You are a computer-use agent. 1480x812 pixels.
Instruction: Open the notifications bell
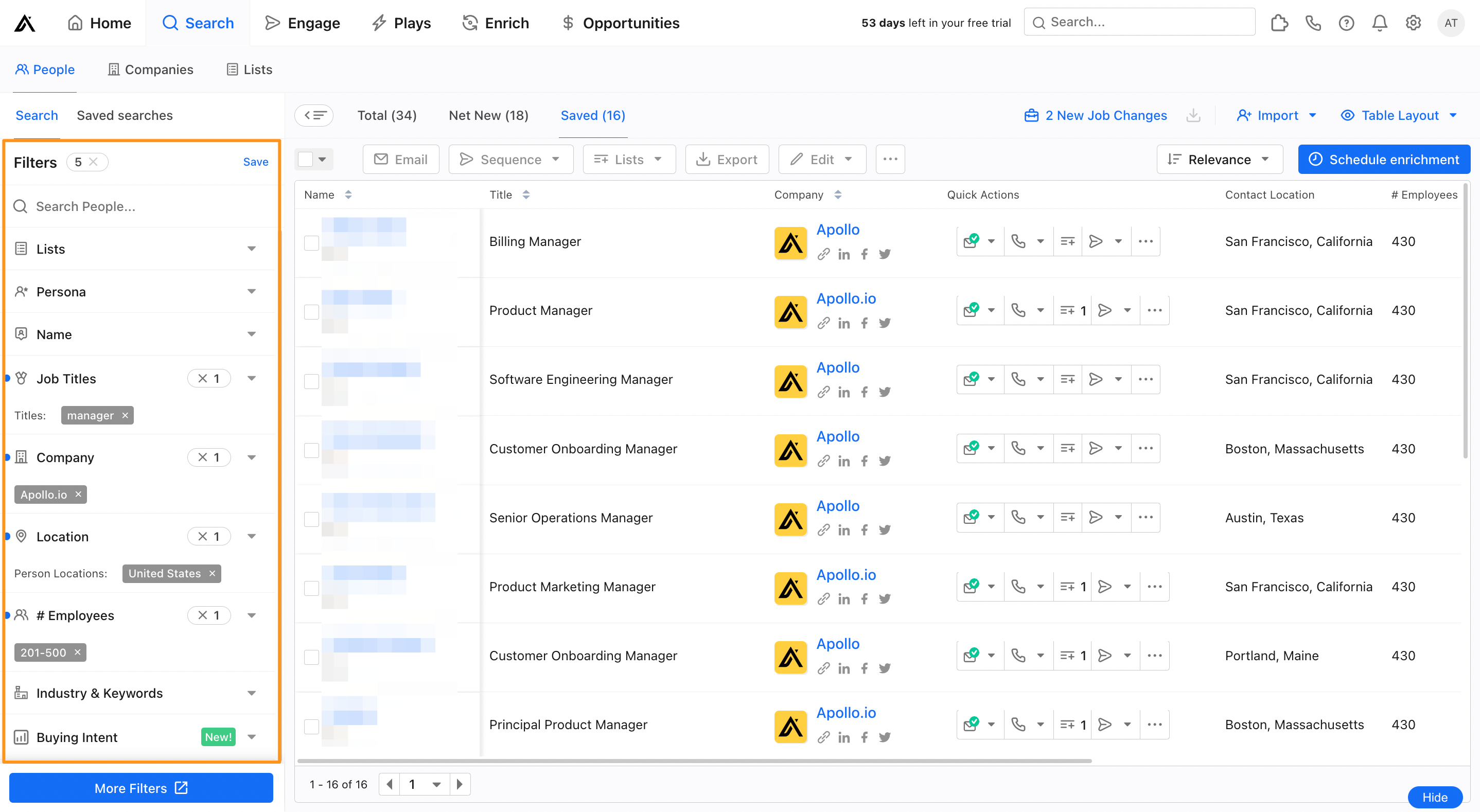coord(1380,23)
